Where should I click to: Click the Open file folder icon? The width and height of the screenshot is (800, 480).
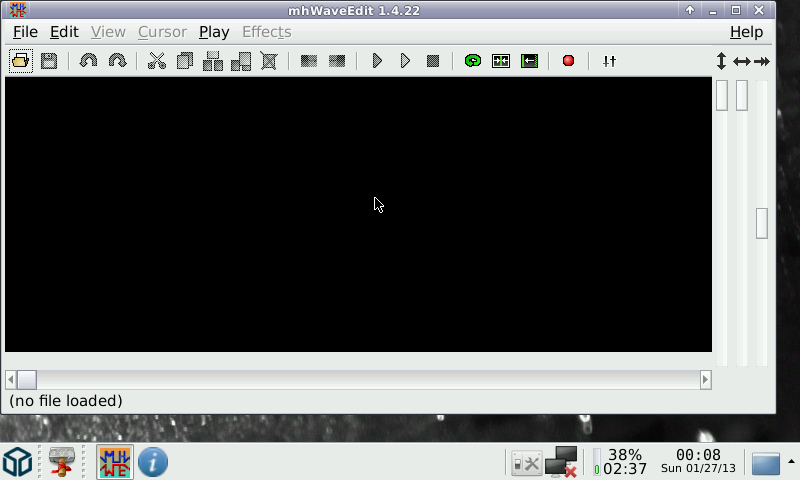point(20,61)
